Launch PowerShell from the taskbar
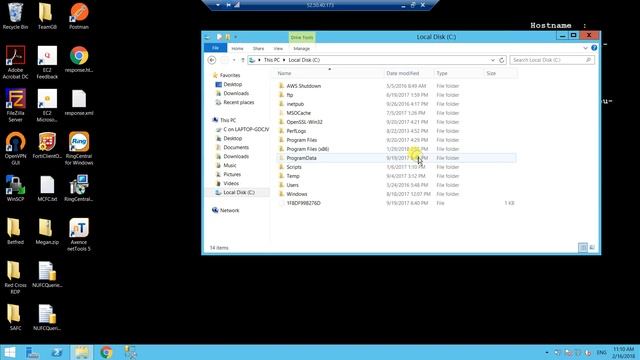Viewport: 640px width, 360px height. (57, 352)
